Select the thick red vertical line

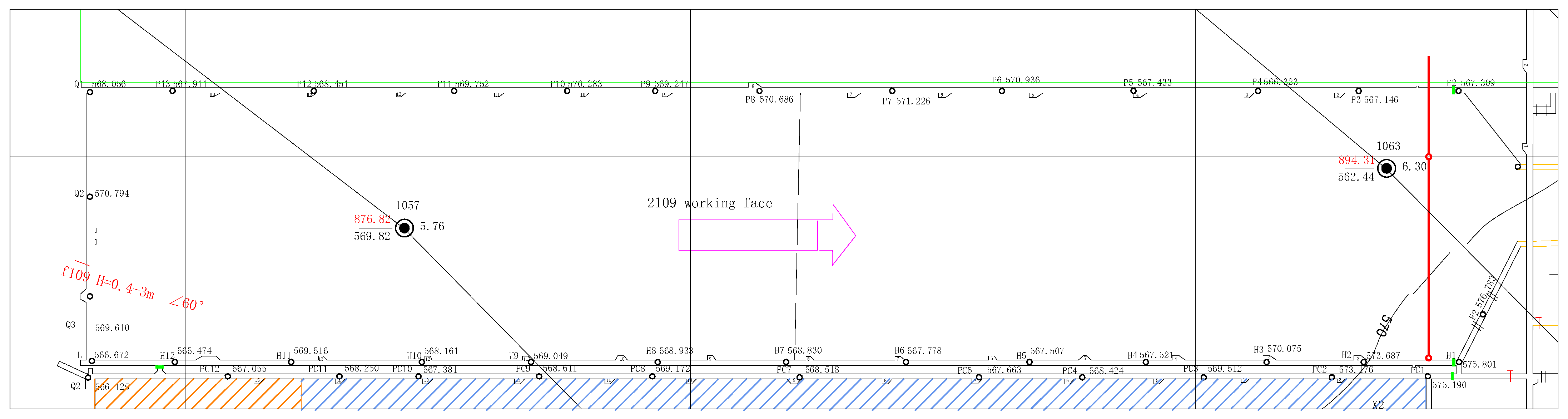pyautogui.click(x=1429, y=243)
